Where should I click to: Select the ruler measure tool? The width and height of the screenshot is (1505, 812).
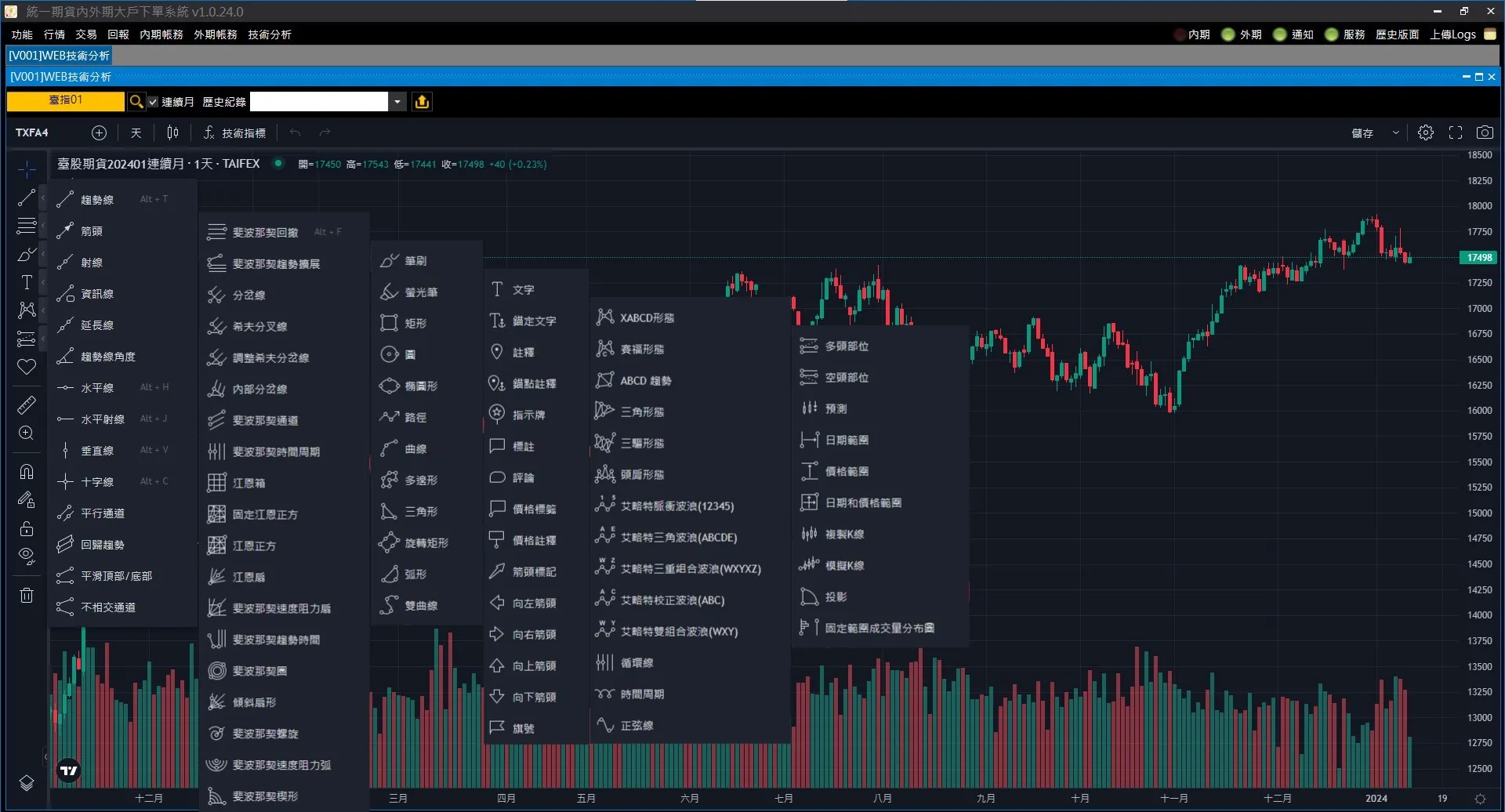(x=26, y=405)
